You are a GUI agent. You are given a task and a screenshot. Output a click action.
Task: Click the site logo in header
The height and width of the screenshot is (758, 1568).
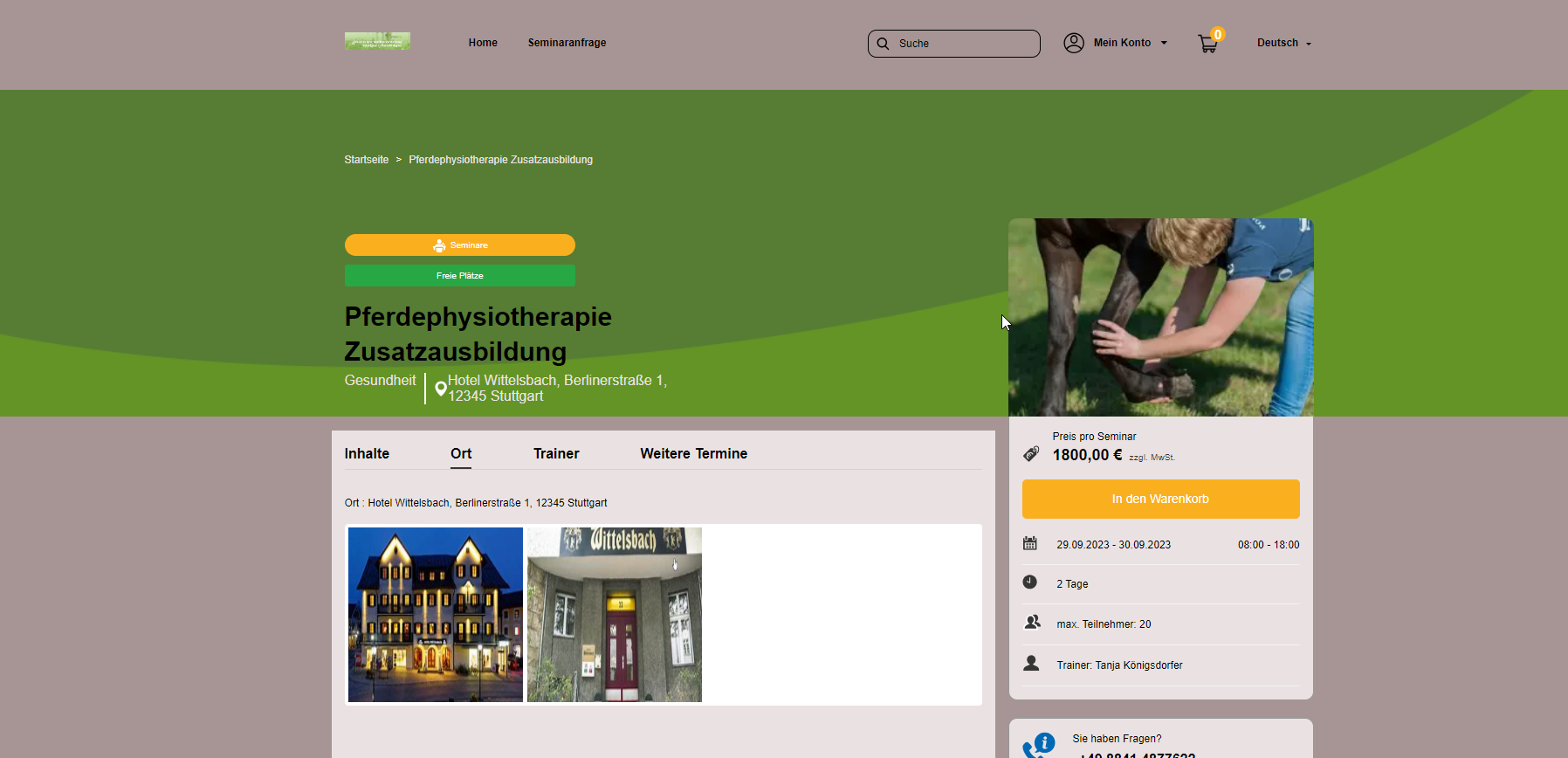coord(377,41)
